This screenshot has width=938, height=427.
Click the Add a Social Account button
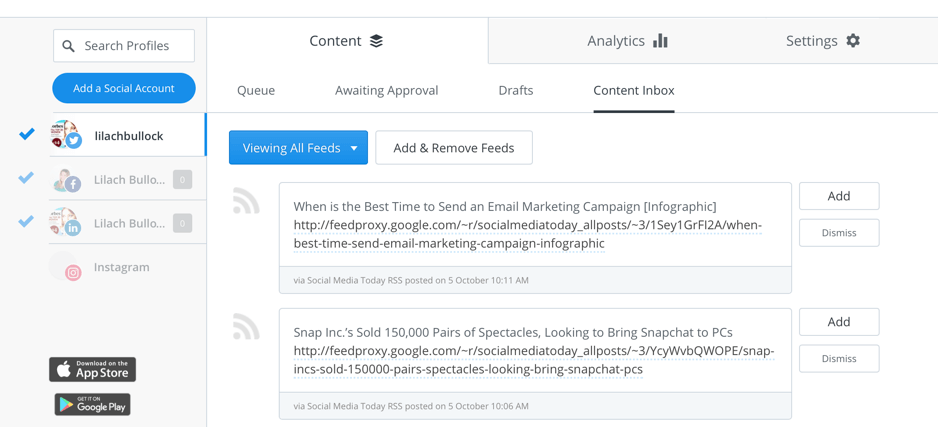point(124,88)
